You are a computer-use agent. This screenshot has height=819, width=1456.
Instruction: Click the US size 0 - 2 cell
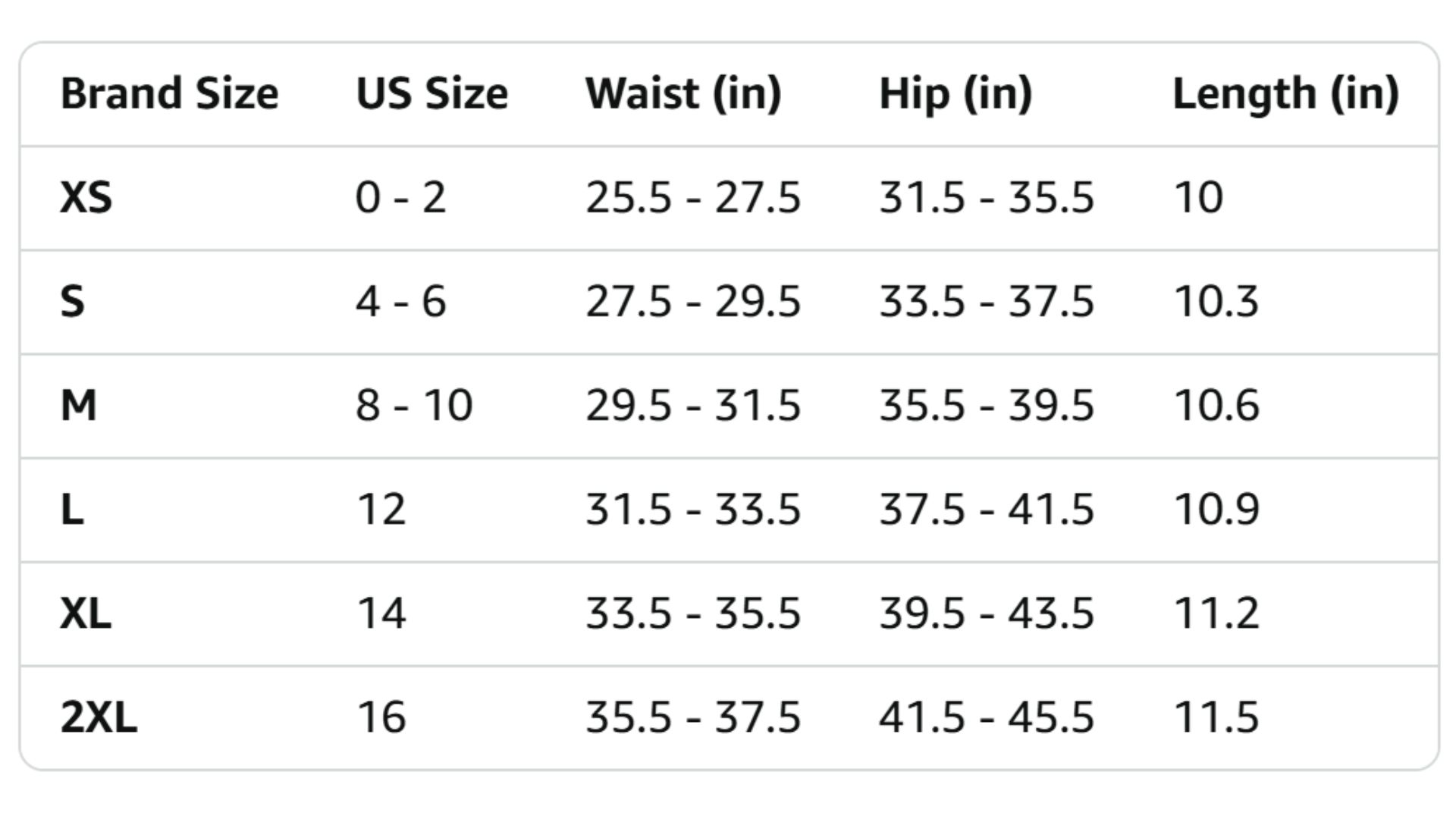[x=400, y=198]
